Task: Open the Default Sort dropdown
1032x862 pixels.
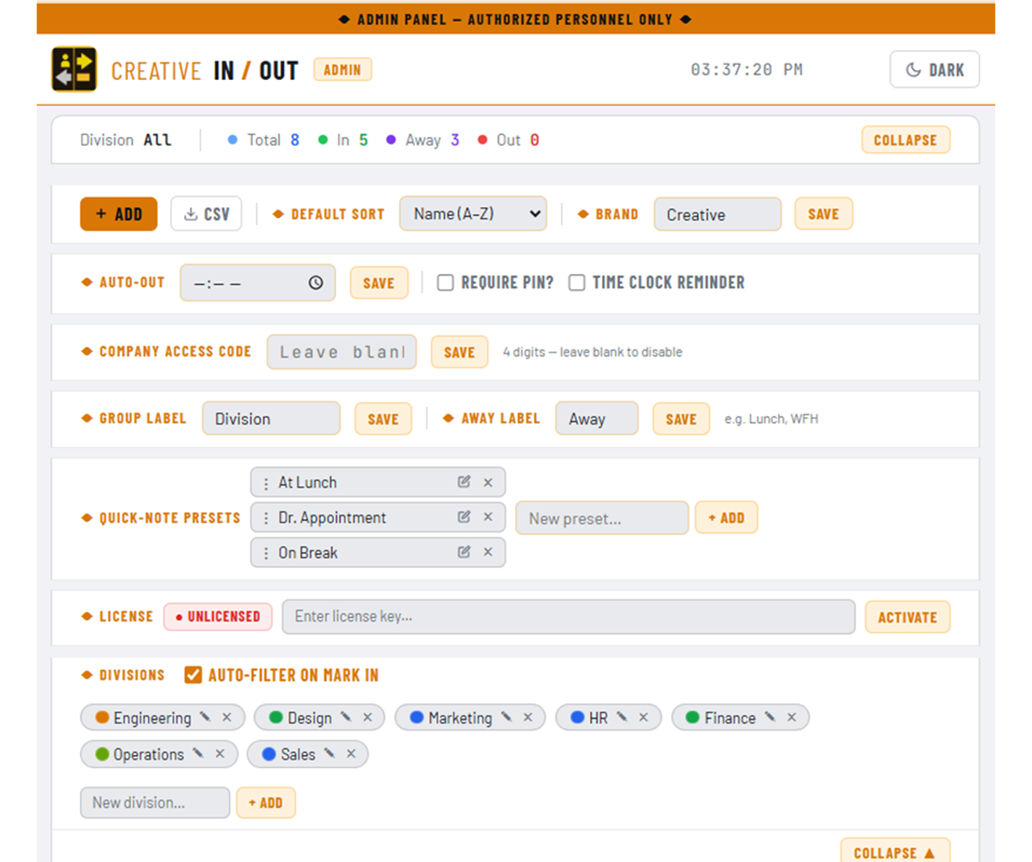Action: pyautogui.click(x=473, y=213)
